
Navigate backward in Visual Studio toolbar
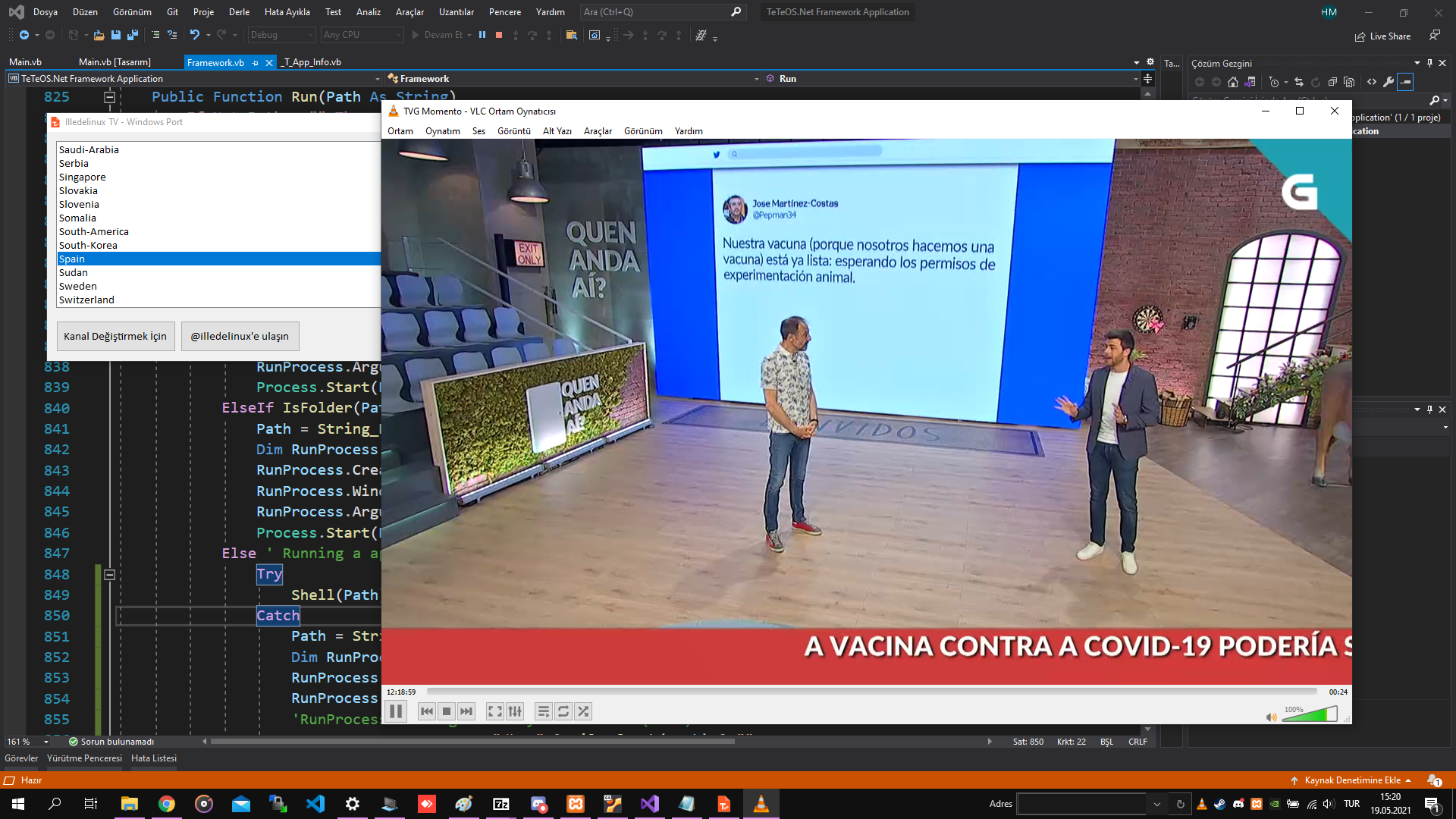[x=24, y=35]
